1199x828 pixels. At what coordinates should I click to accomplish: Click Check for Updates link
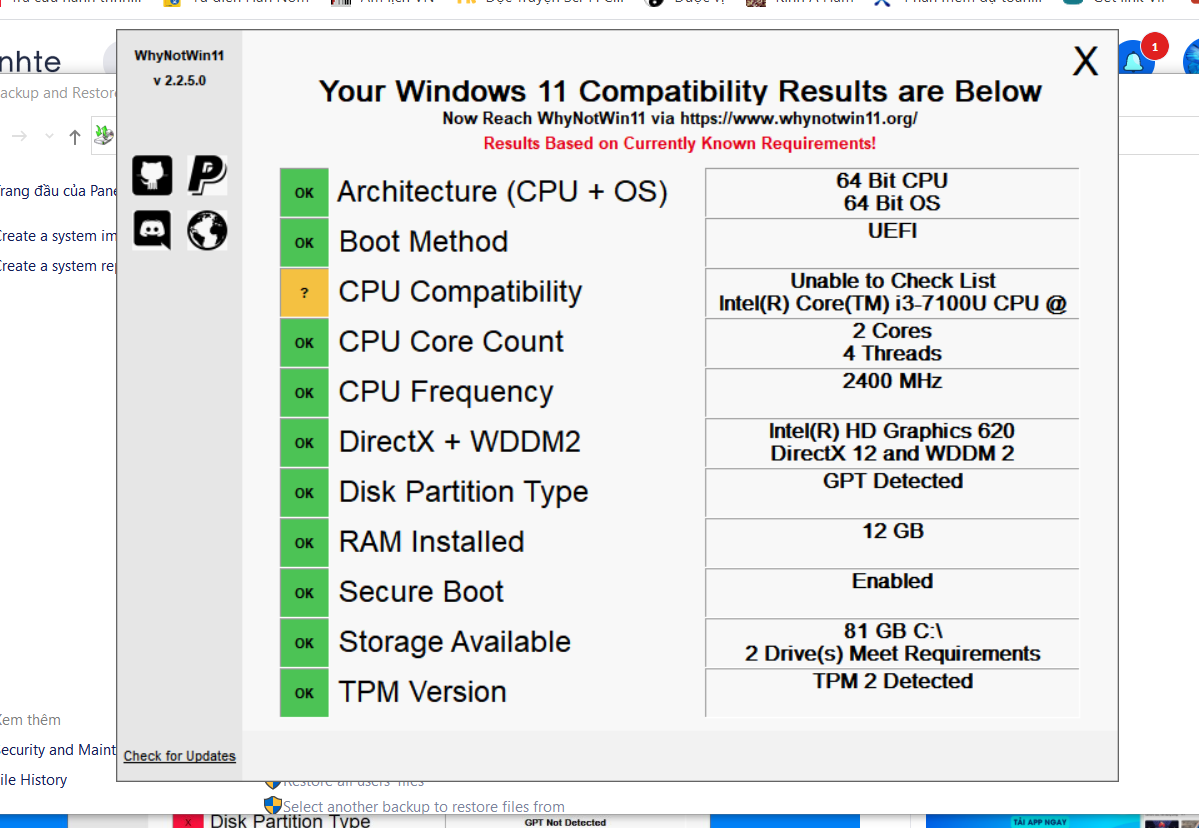click(x=180, y=756)
